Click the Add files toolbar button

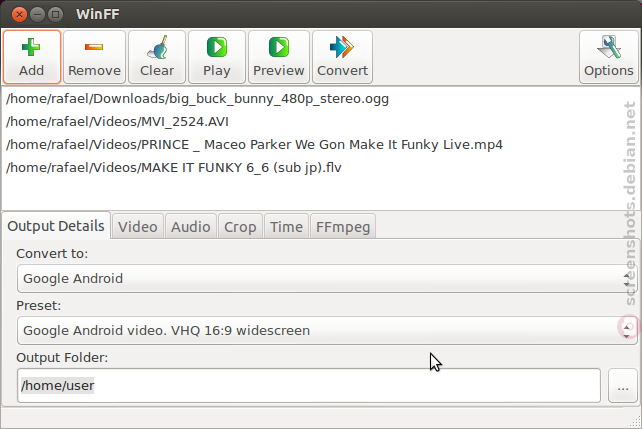pyautogui.click(x=32, y=57)
